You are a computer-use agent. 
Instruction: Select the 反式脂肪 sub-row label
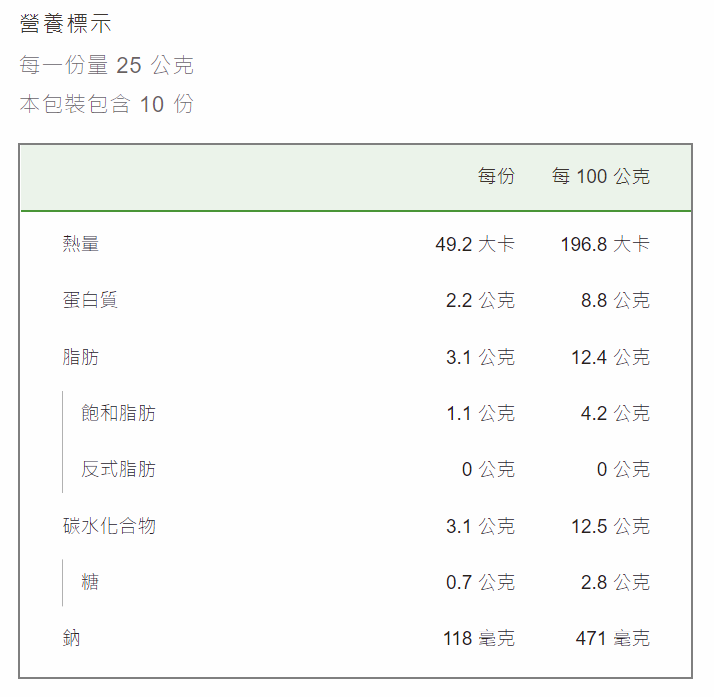coord(118,469)
